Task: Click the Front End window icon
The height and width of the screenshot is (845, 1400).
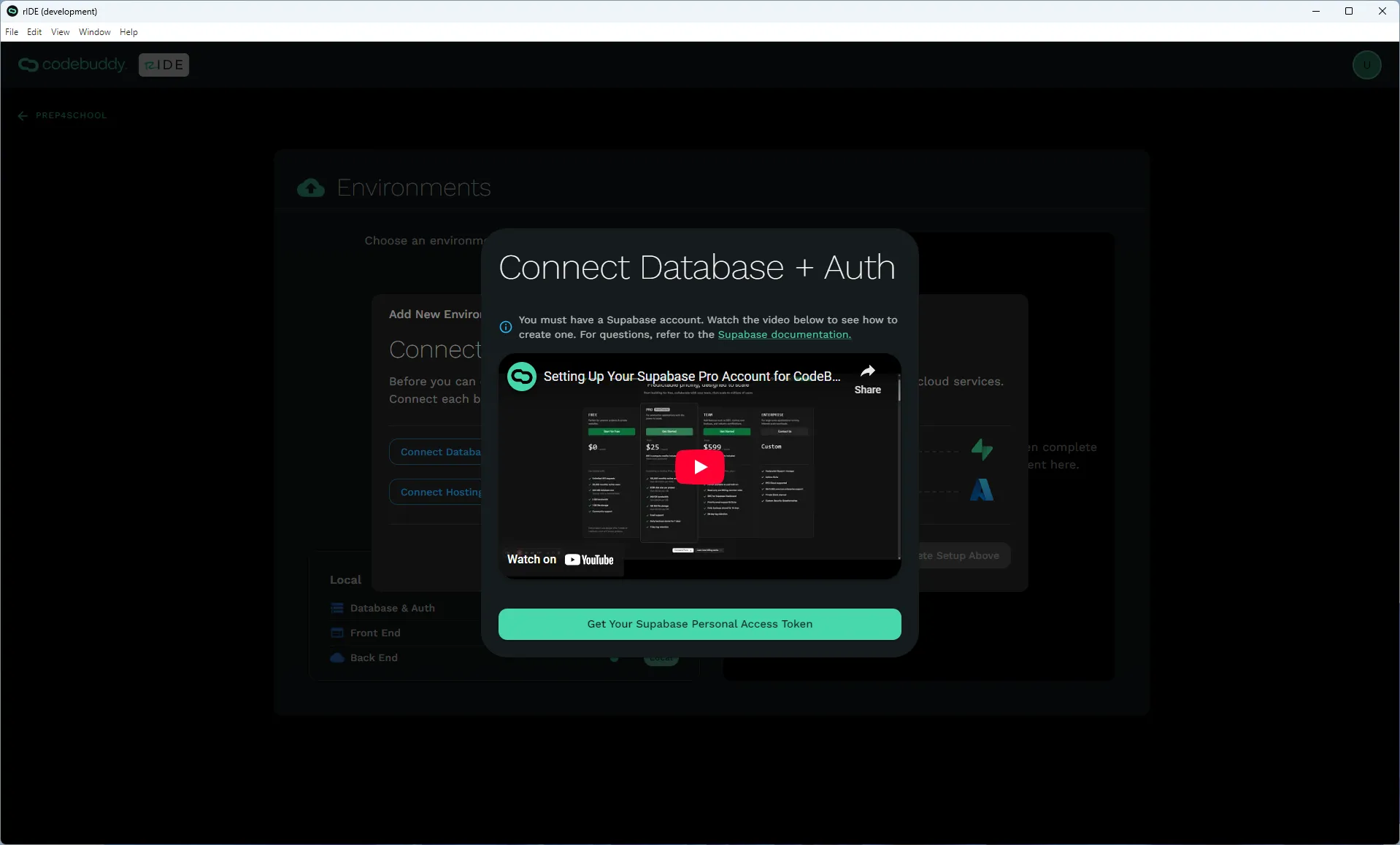Action: pos(337,633)
